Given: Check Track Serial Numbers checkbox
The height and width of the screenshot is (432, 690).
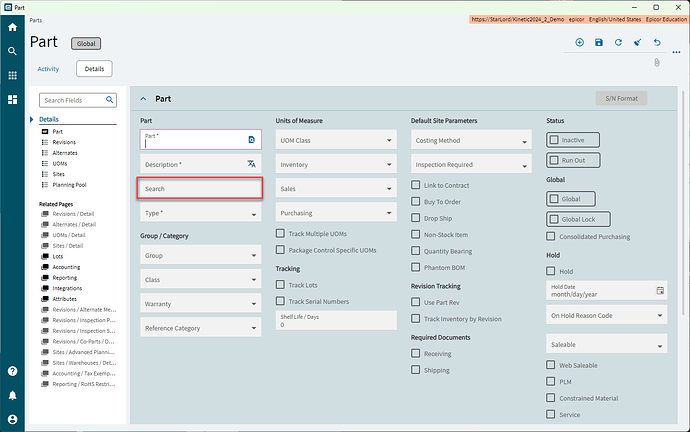Looking at the screenshot, I should 280,301.
